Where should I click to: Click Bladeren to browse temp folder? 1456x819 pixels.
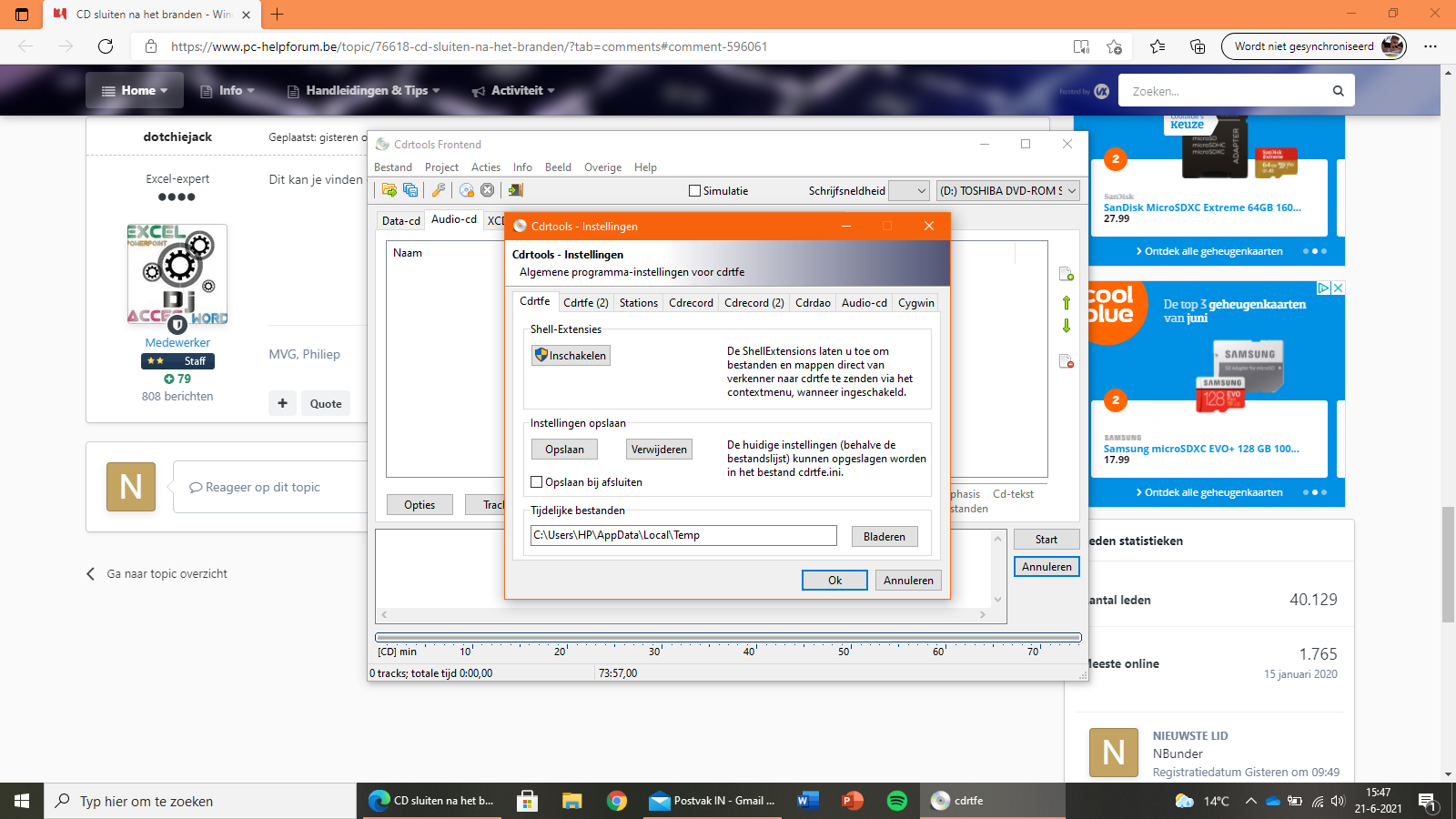click(885, 537)
